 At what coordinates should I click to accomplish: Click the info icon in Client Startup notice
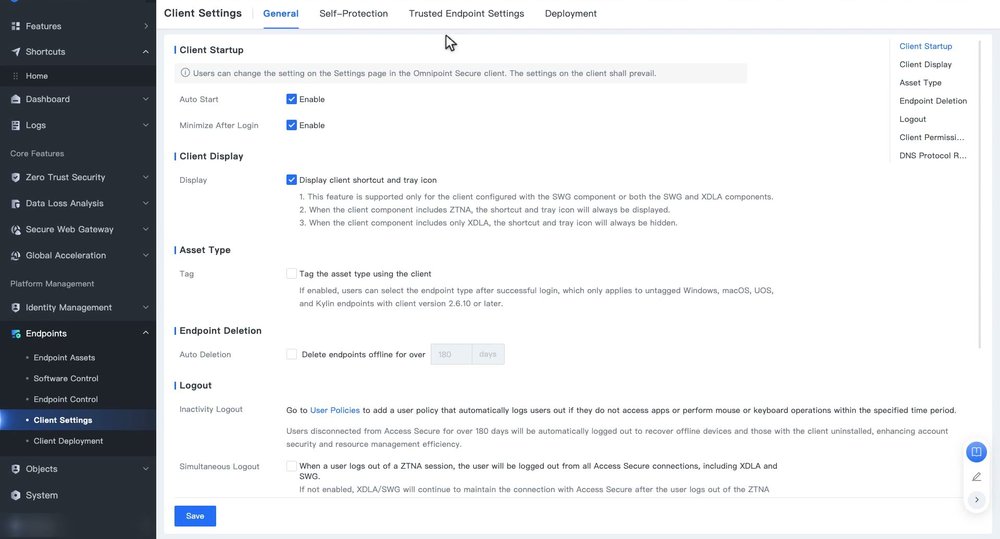click(185, 73)
